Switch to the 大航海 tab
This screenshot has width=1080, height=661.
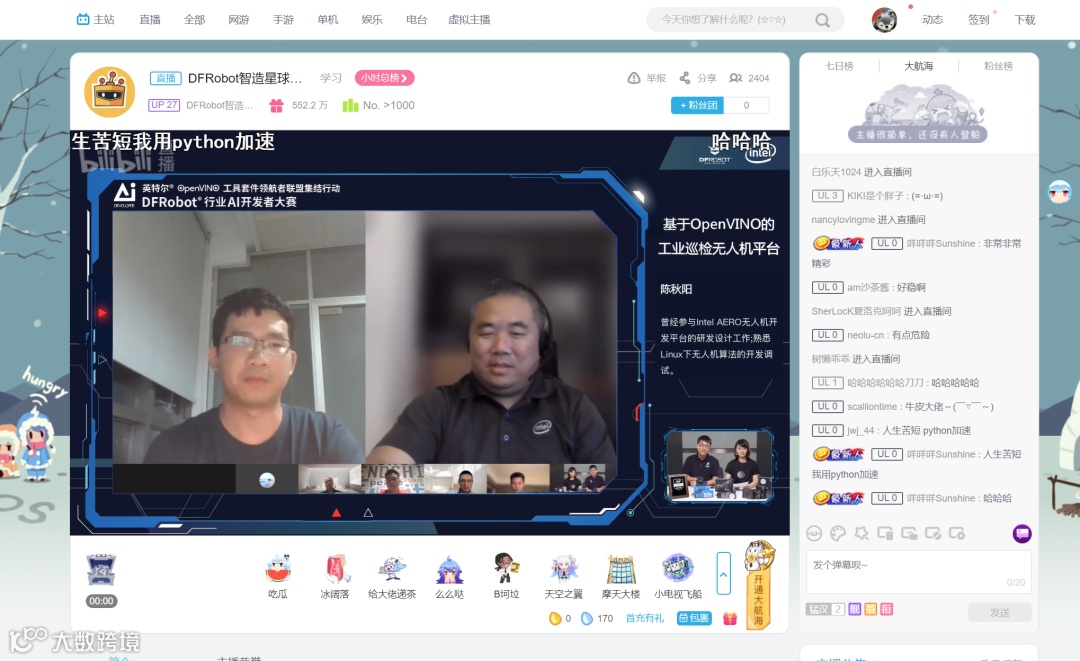(x=919, y=66)
